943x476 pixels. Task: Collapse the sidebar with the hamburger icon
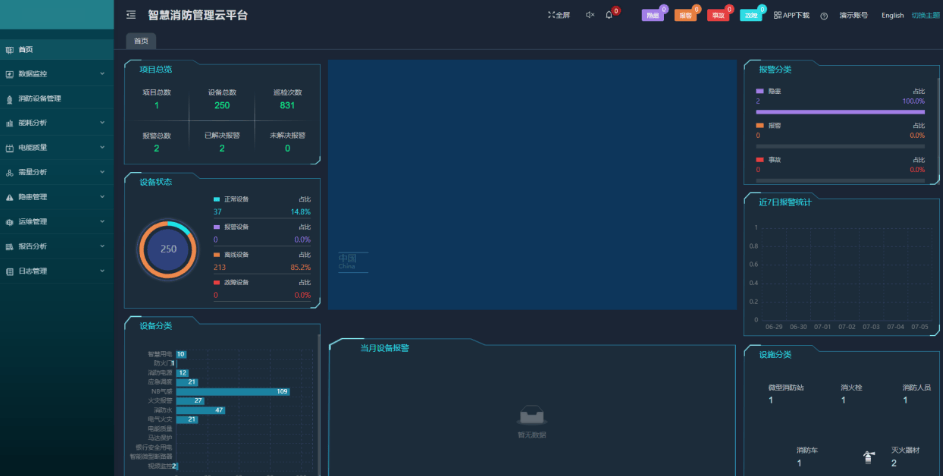[131, 15]
